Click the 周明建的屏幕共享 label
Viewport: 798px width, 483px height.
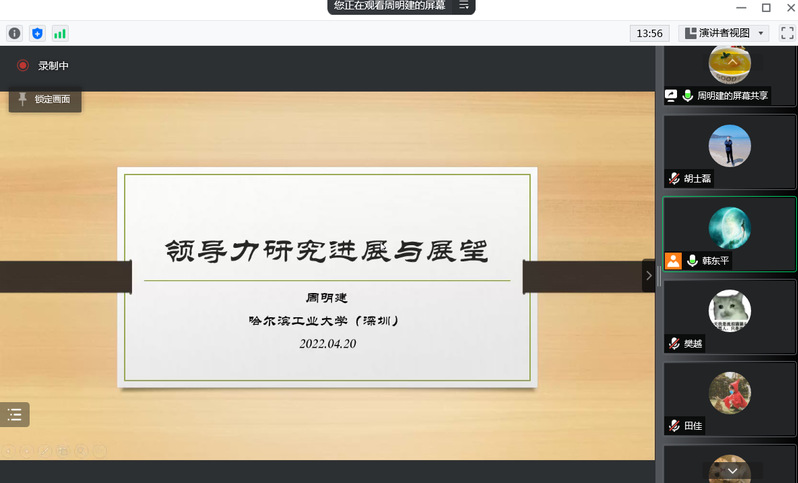coord(732,96)
